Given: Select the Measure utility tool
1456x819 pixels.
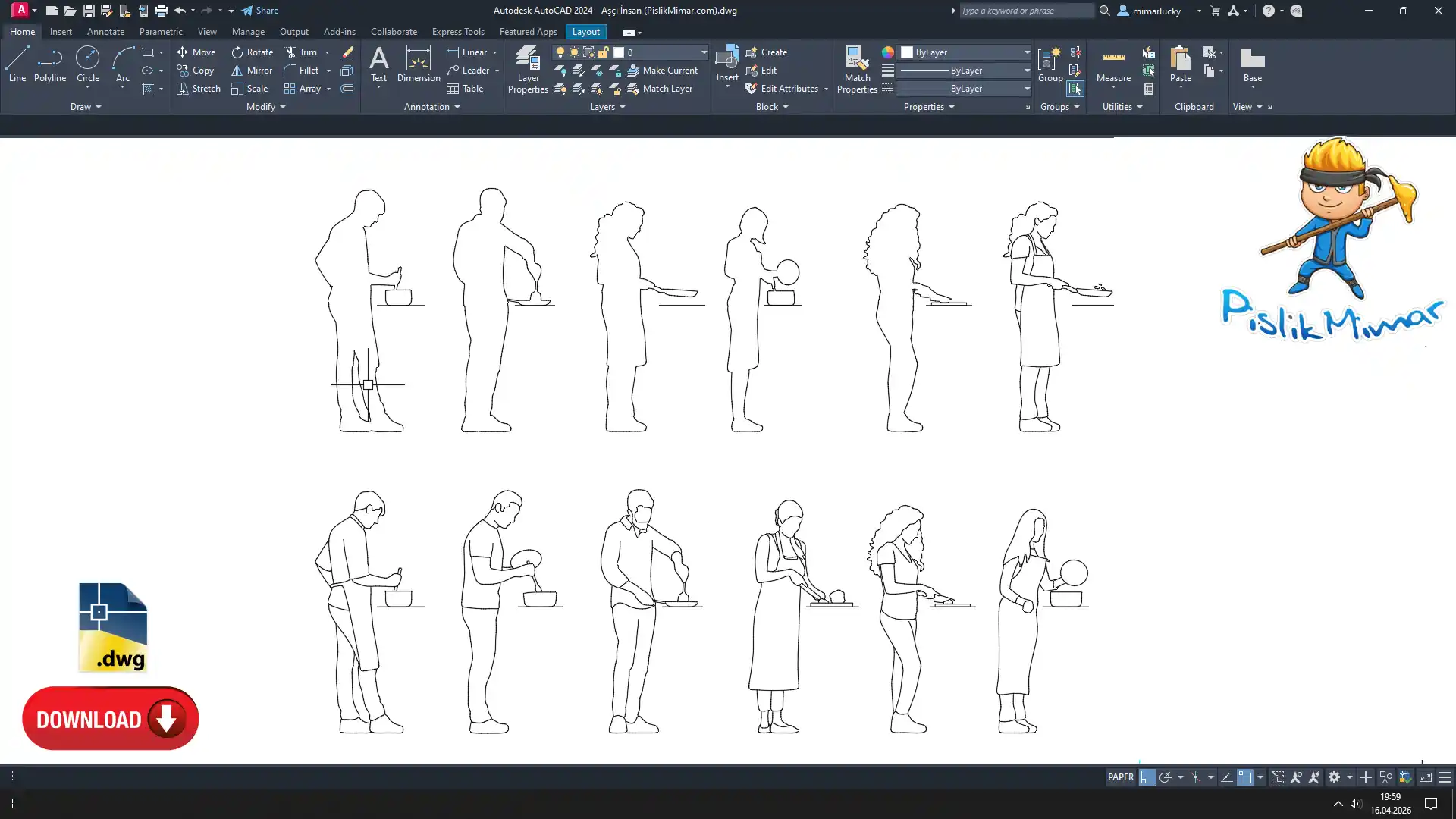Looking at the screenshot, I should point(1113,64).
